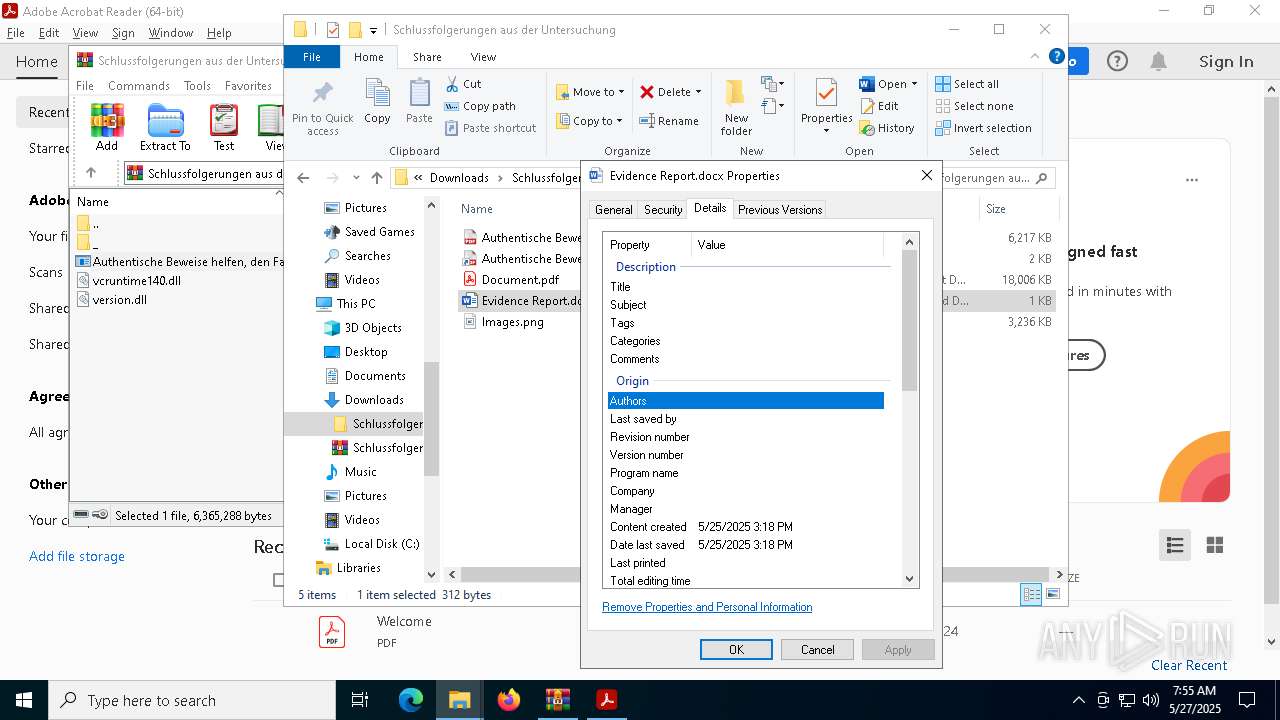The image size is (1280, 720).
Task: Click the Task View taskbar button
Action: tap(360, 700)
